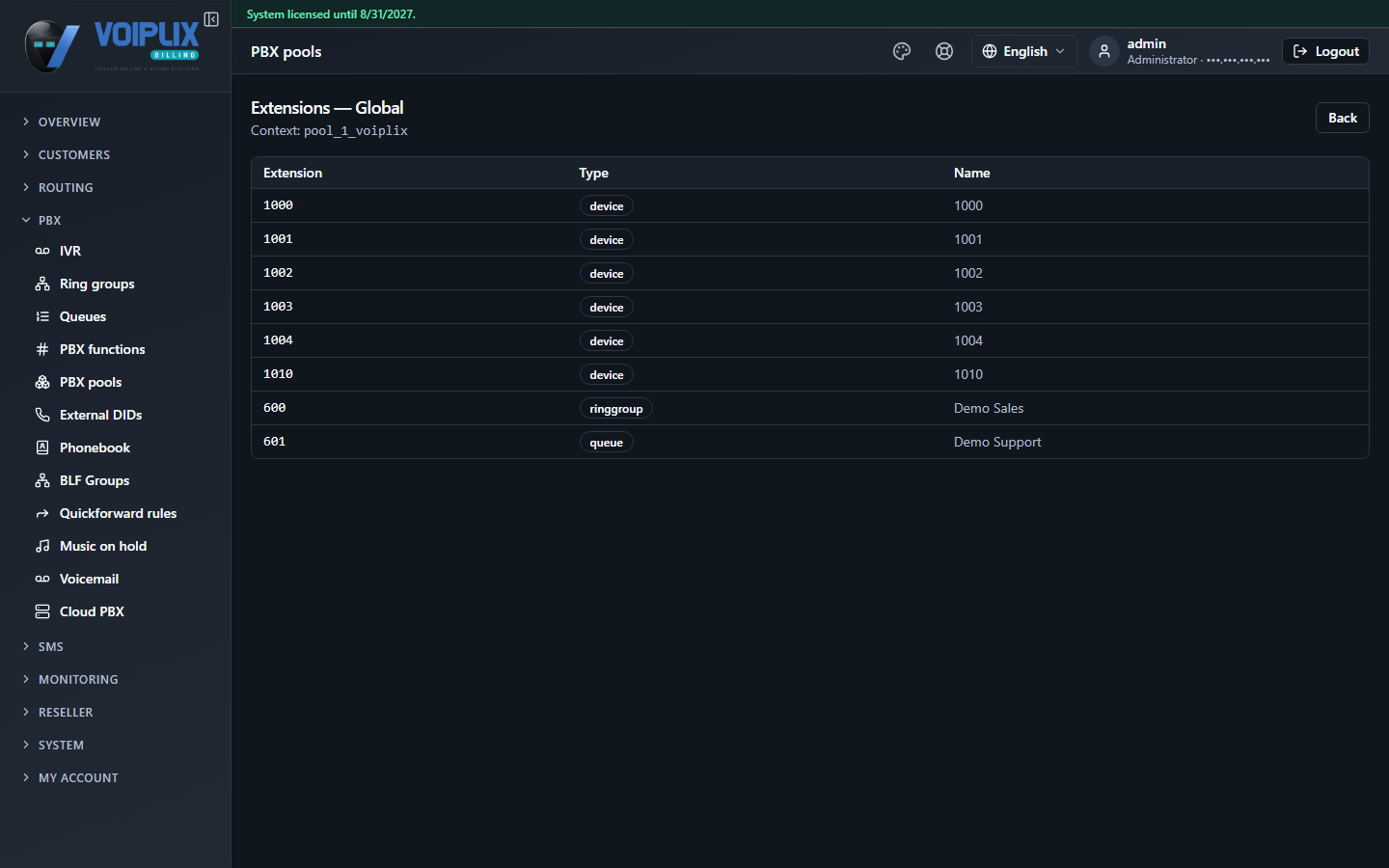Click the Phonebook icon
Screen dimensions: 1389x868
[42, 448]
